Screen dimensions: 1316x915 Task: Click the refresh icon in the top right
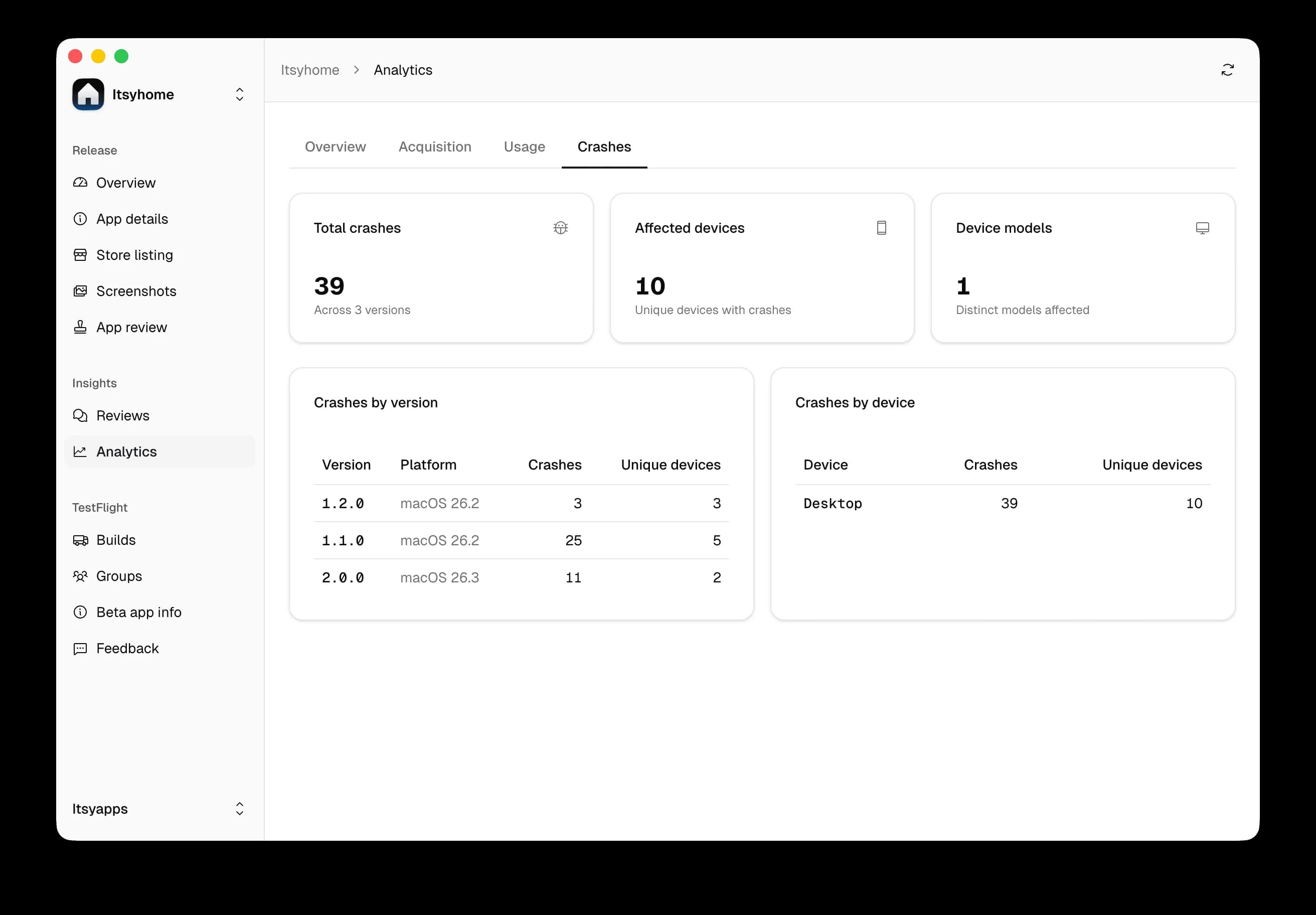[x=1228, y=69]
